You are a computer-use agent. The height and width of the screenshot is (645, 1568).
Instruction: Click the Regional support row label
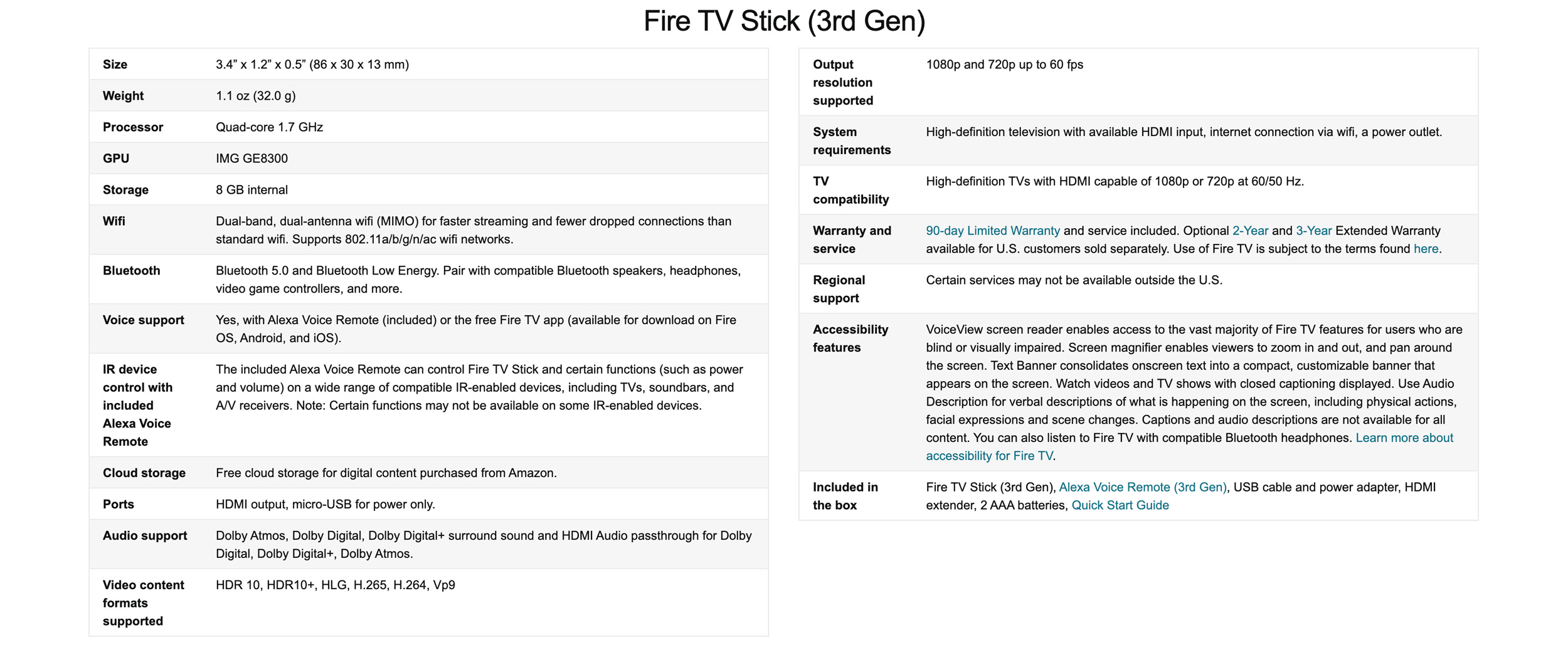pyautogui.click(x=839, y=289)
